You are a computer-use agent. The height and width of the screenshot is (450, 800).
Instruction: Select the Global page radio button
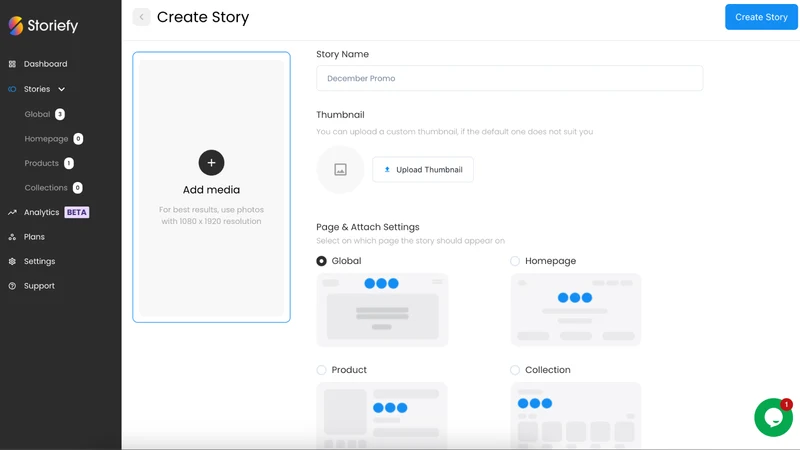[x=321, y=261]
